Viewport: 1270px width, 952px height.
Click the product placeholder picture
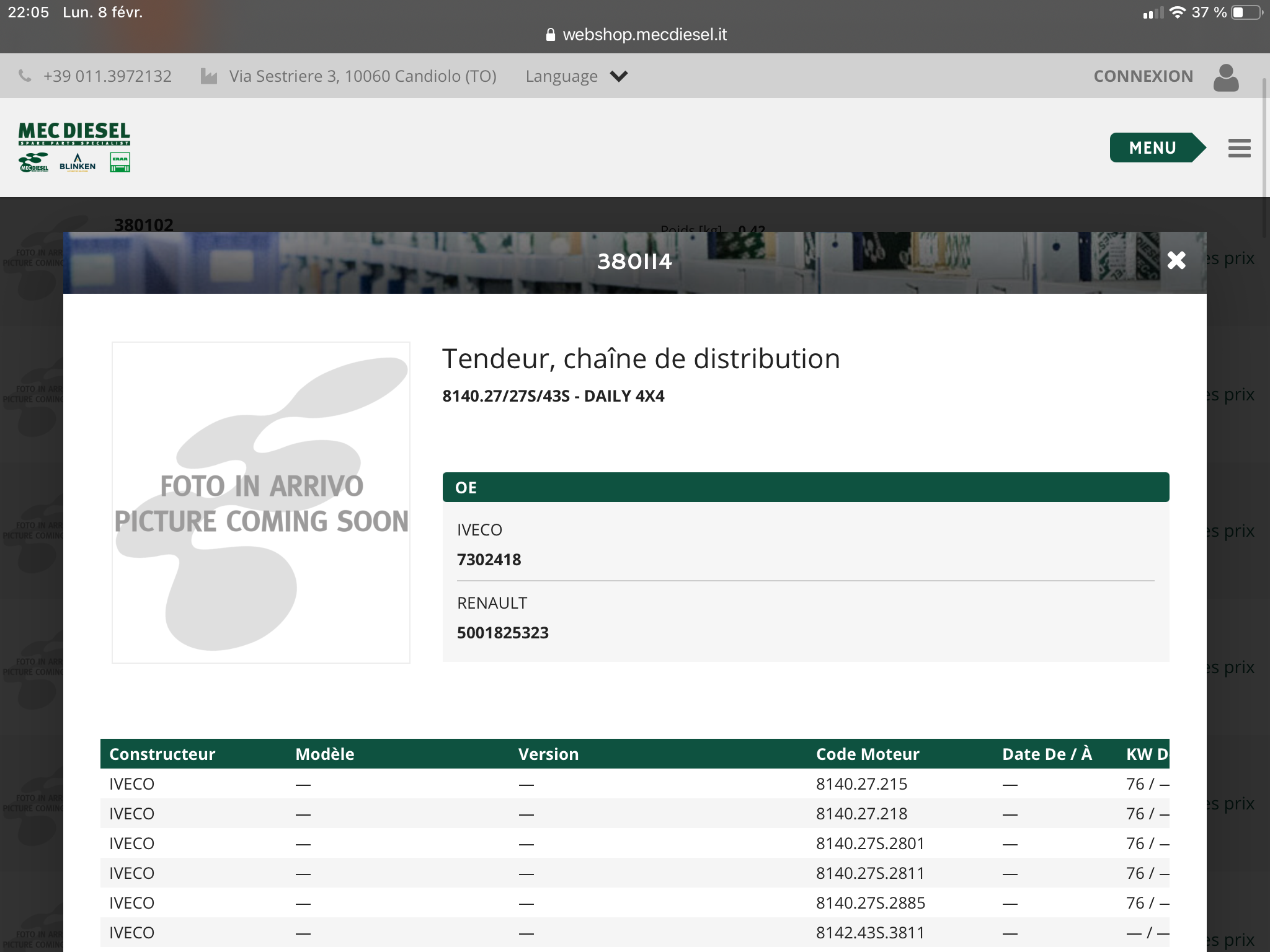pos(261,502)
